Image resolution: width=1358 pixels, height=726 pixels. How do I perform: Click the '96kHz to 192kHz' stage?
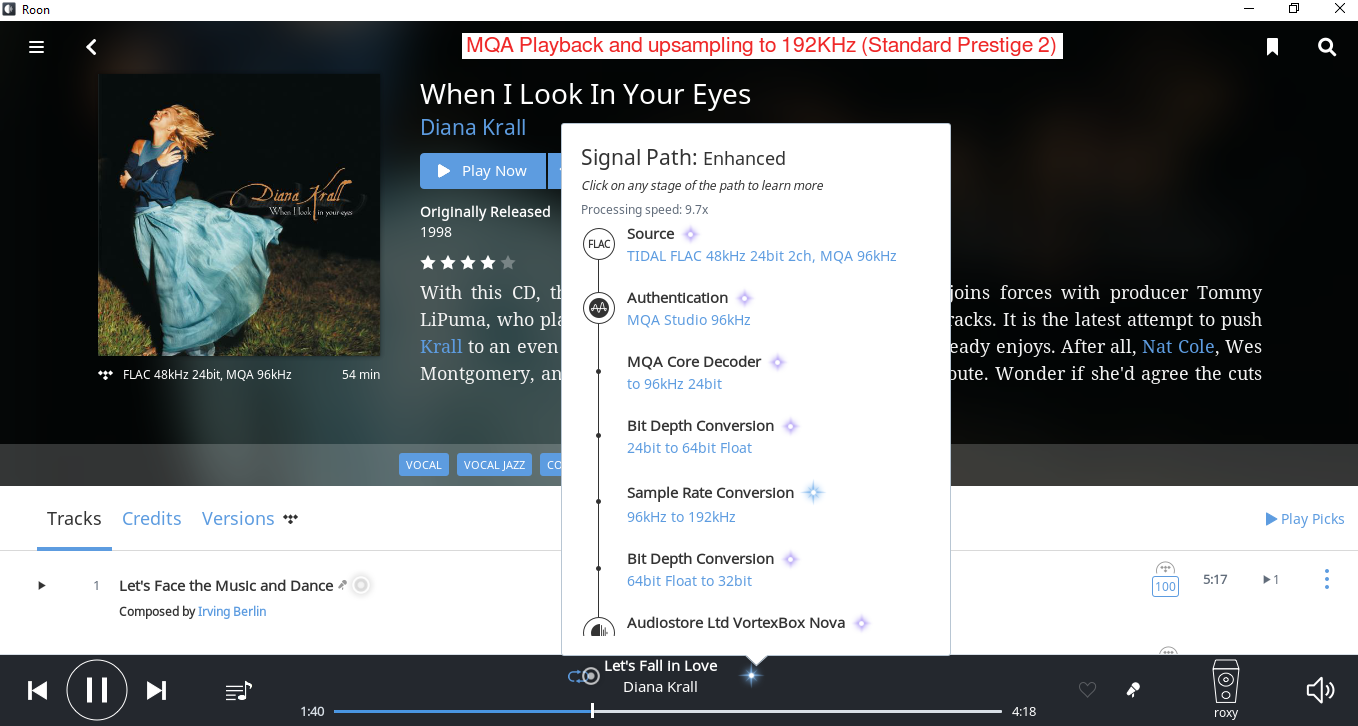click(681, 517)
